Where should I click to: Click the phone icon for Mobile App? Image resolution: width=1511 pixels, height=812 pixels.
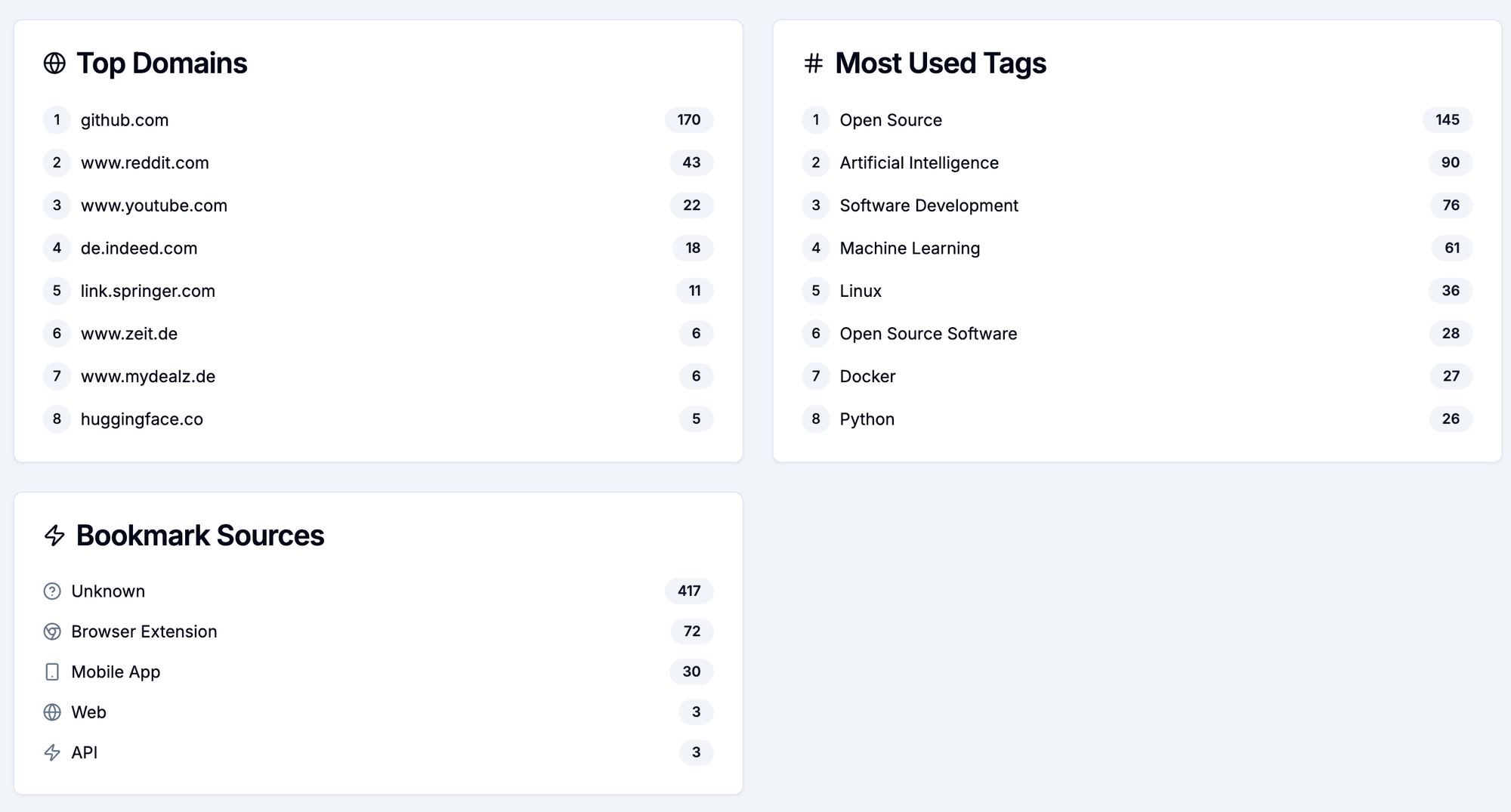(52, 672)
